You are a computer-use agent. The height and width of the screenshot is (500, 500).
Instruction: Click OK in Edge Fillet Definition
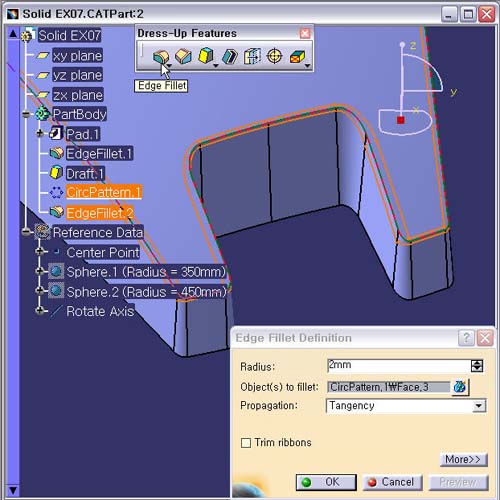pyautogui.click(x=326, y=482)
